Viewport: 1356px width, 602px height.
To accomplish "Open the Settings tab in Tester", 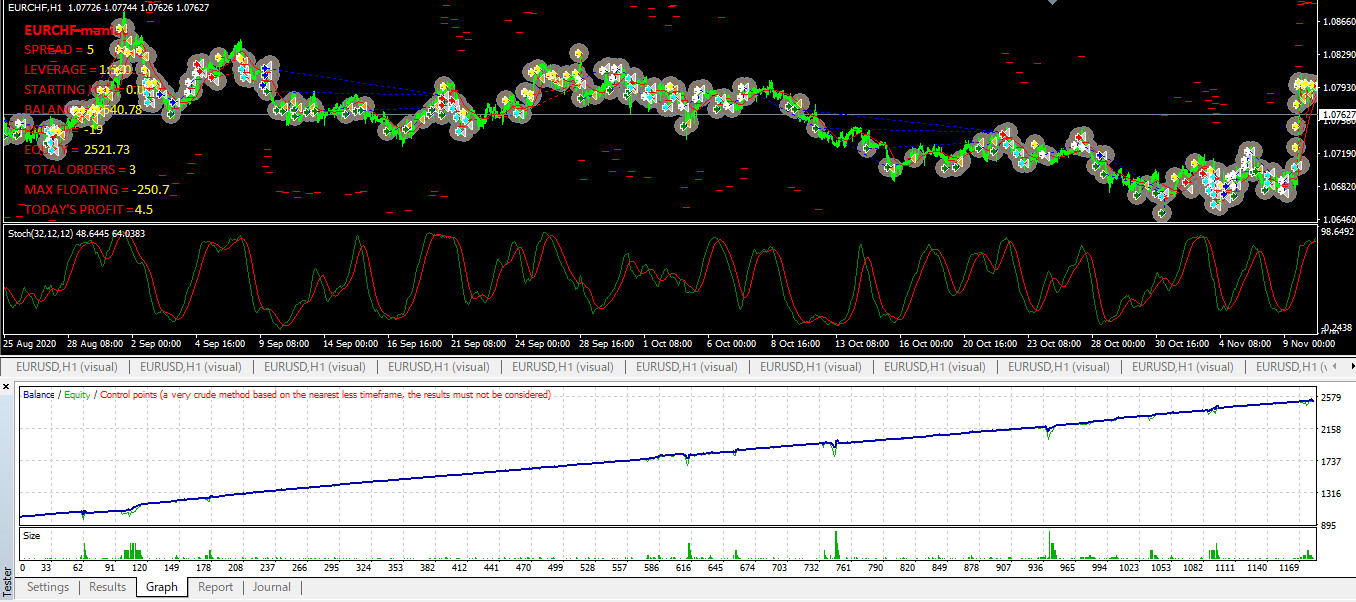I will (48, 587).
